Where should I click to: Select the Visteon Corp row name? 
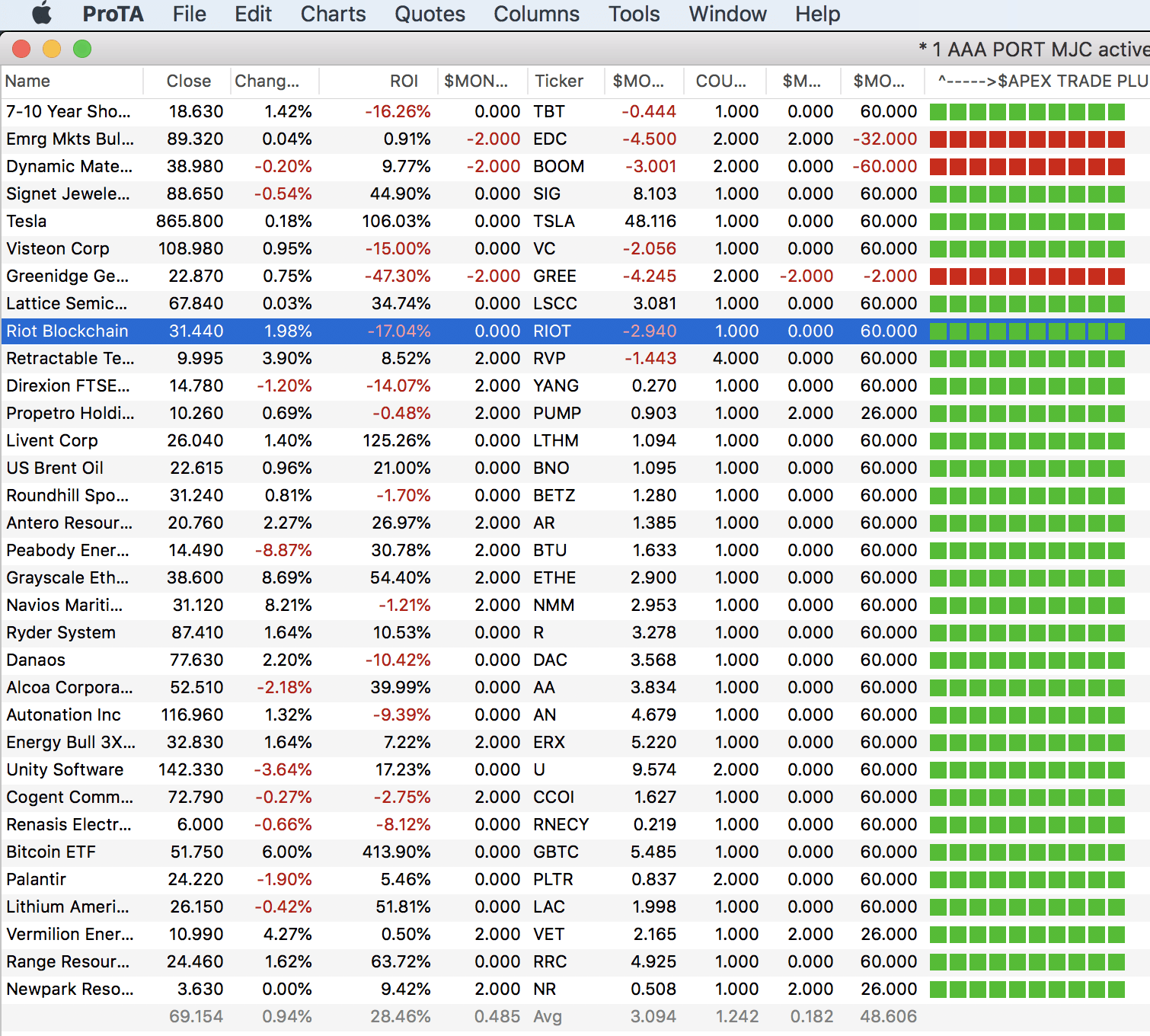coord(58,249)
